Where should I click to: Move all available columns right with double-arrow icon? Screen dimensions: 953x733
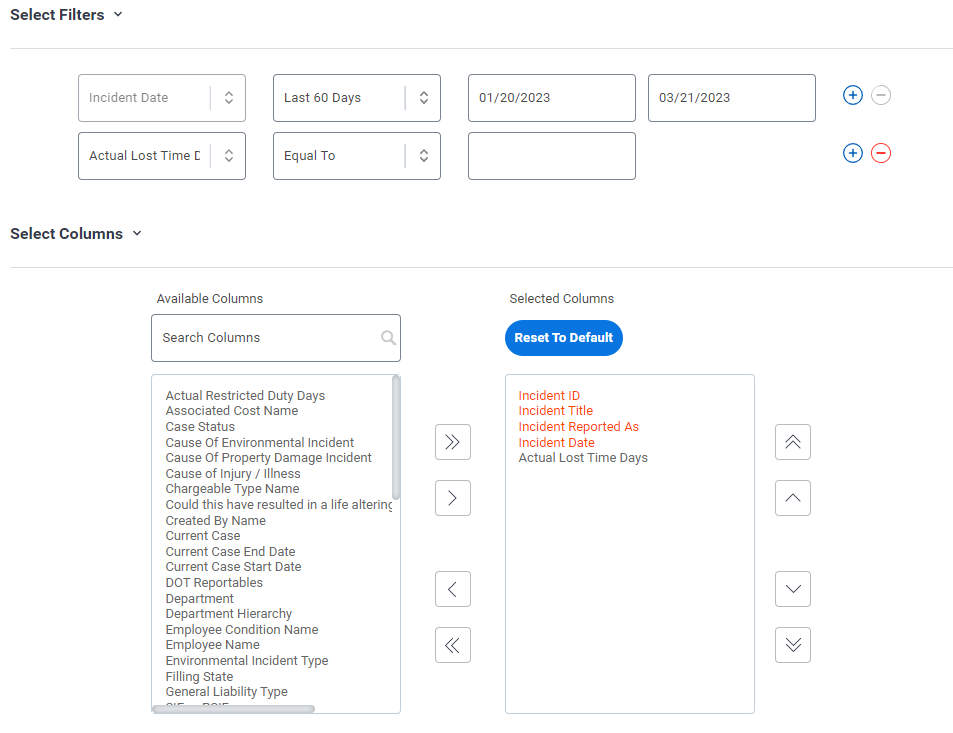[452, 442]
